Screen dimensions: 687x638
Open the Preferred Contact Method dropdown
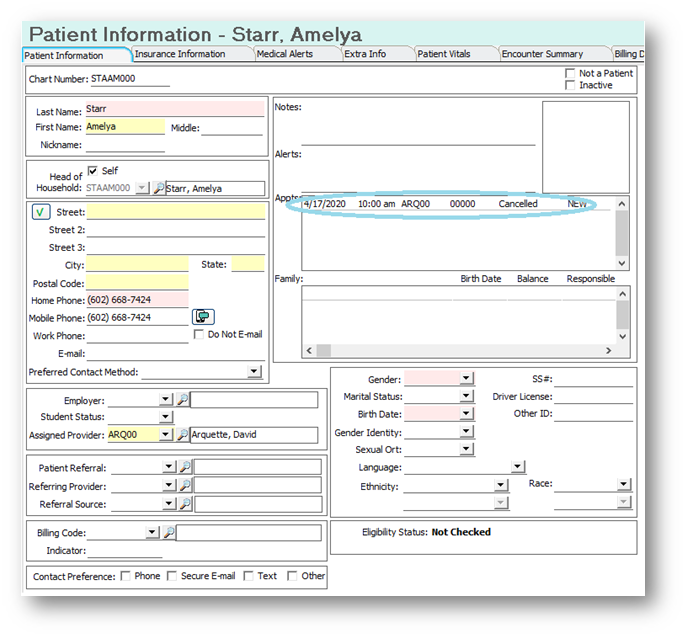point(254,372)
